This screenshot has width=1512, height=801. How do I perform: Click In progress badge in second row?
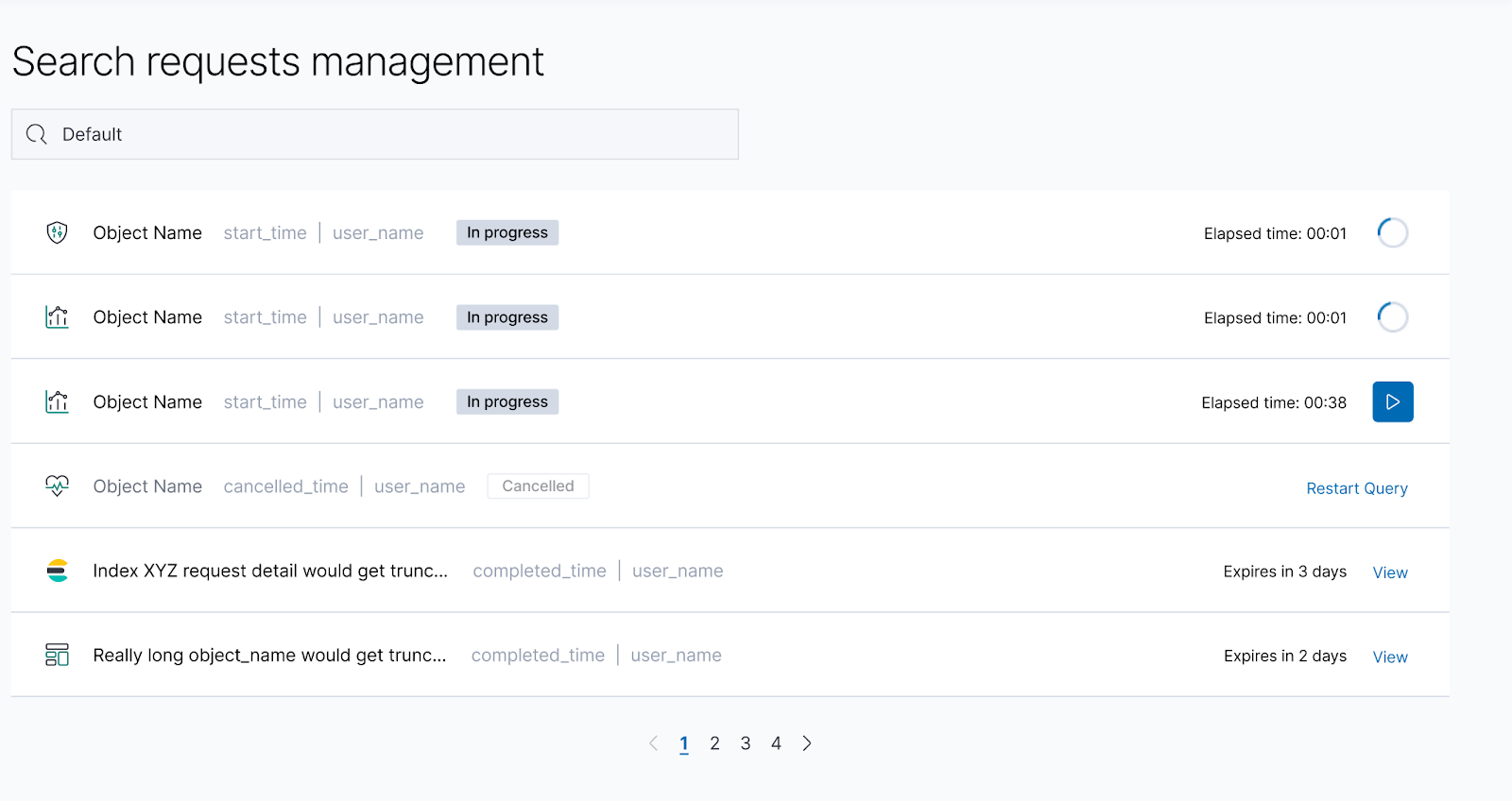coord(507,317)
